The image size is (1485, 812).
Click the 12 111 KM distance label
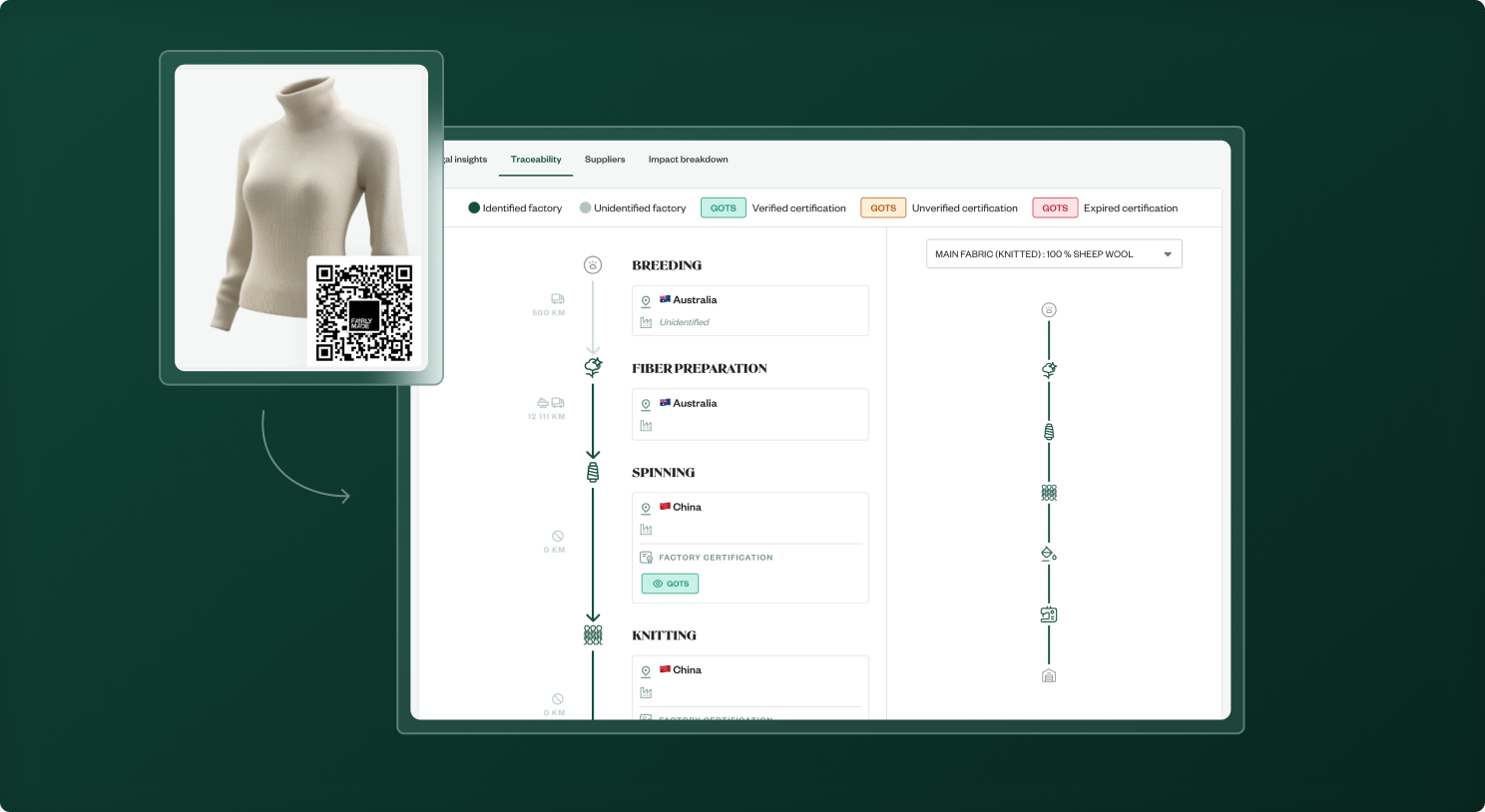[546, 417]
